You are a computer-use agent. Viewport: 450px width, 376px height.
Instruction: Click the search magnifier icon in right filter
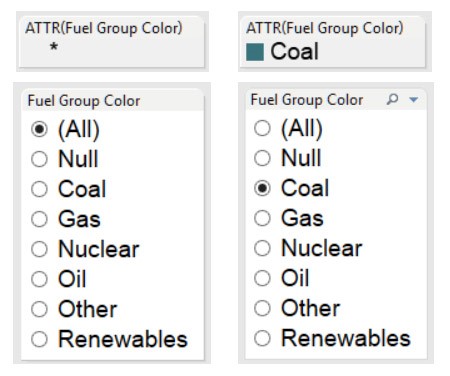pyautogui.click(x=392, y=99)
